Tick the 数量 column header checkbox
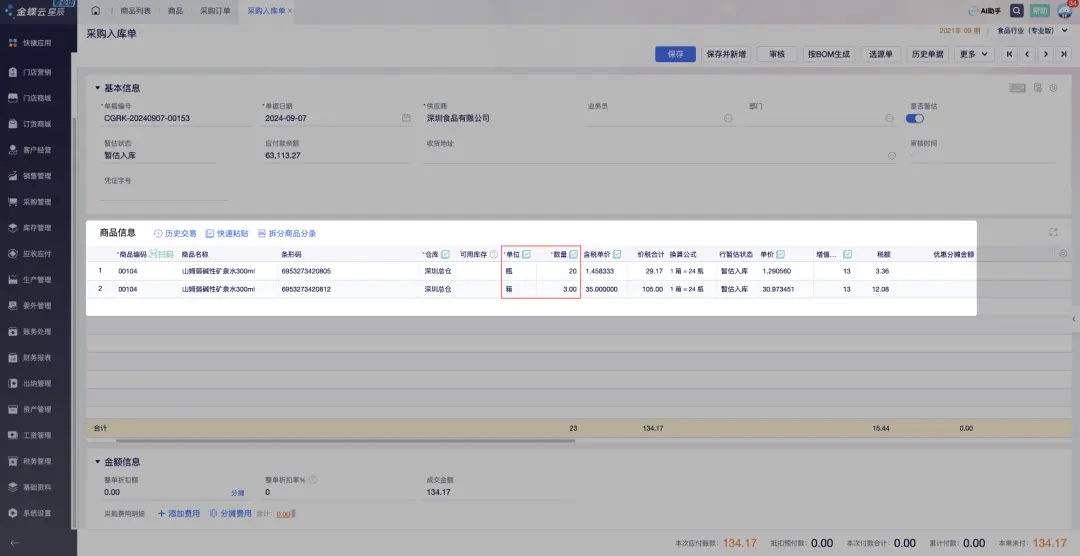The width and height of the screenshot is (1080, 556). 573,254
